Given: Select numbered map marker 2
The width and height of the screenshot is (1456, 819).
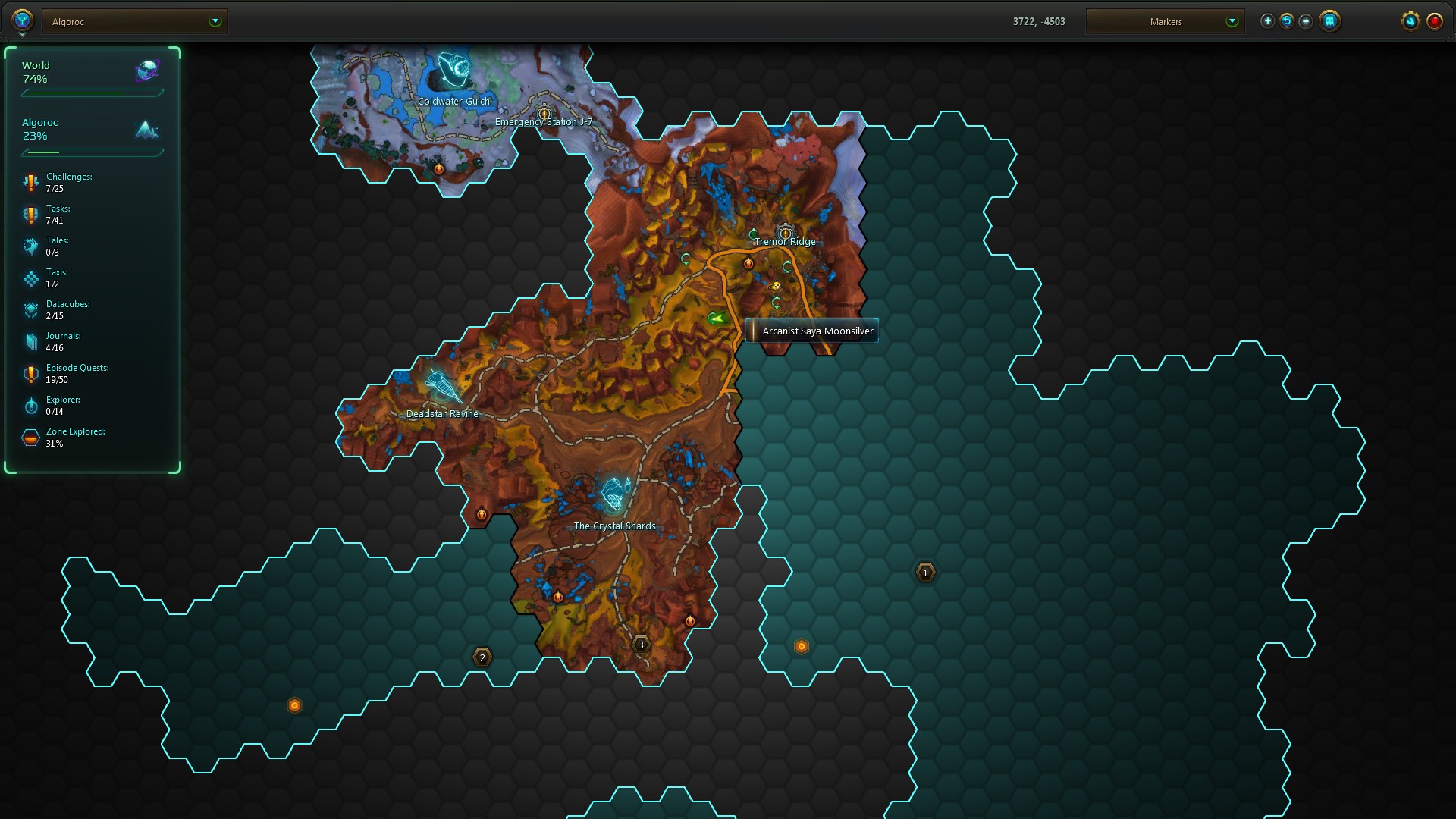Looking at the screenshot, I should click(482, 657).
